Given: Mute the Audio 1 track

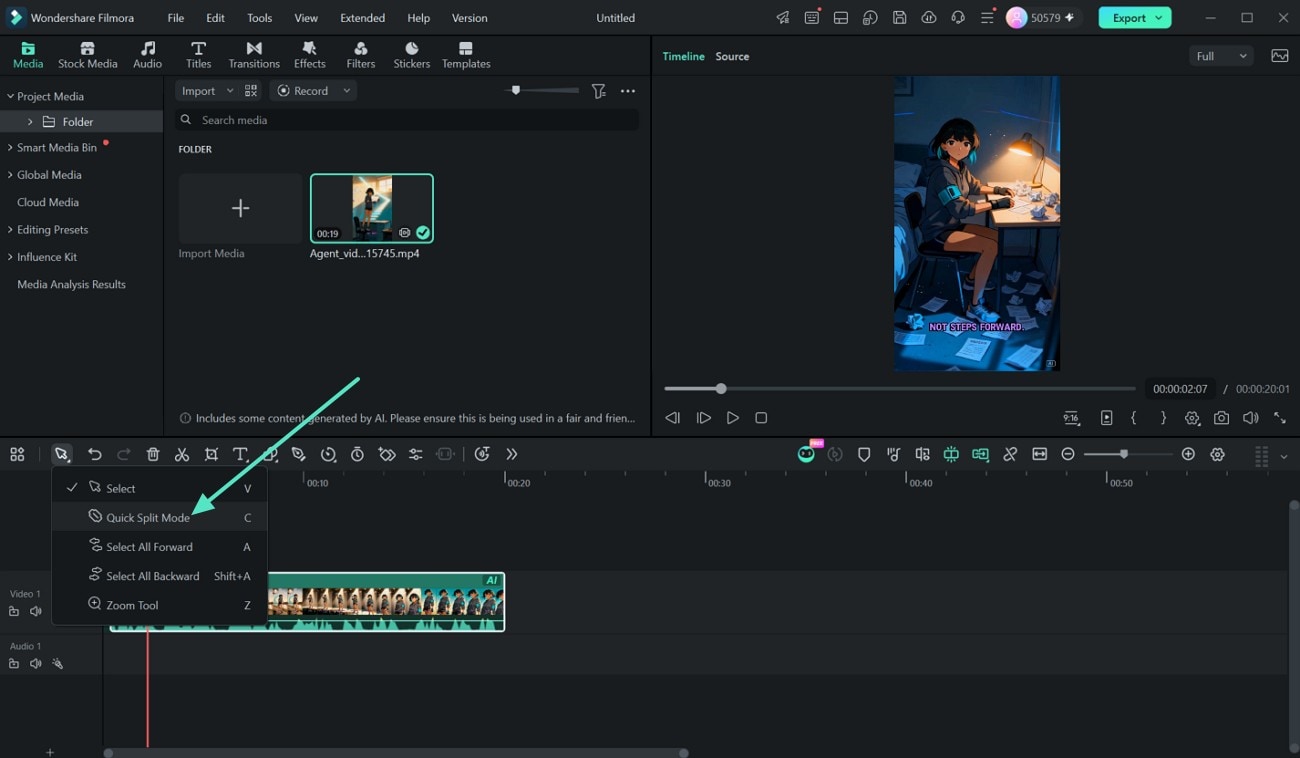Looking at the screenshot, I should pos(35,663).
